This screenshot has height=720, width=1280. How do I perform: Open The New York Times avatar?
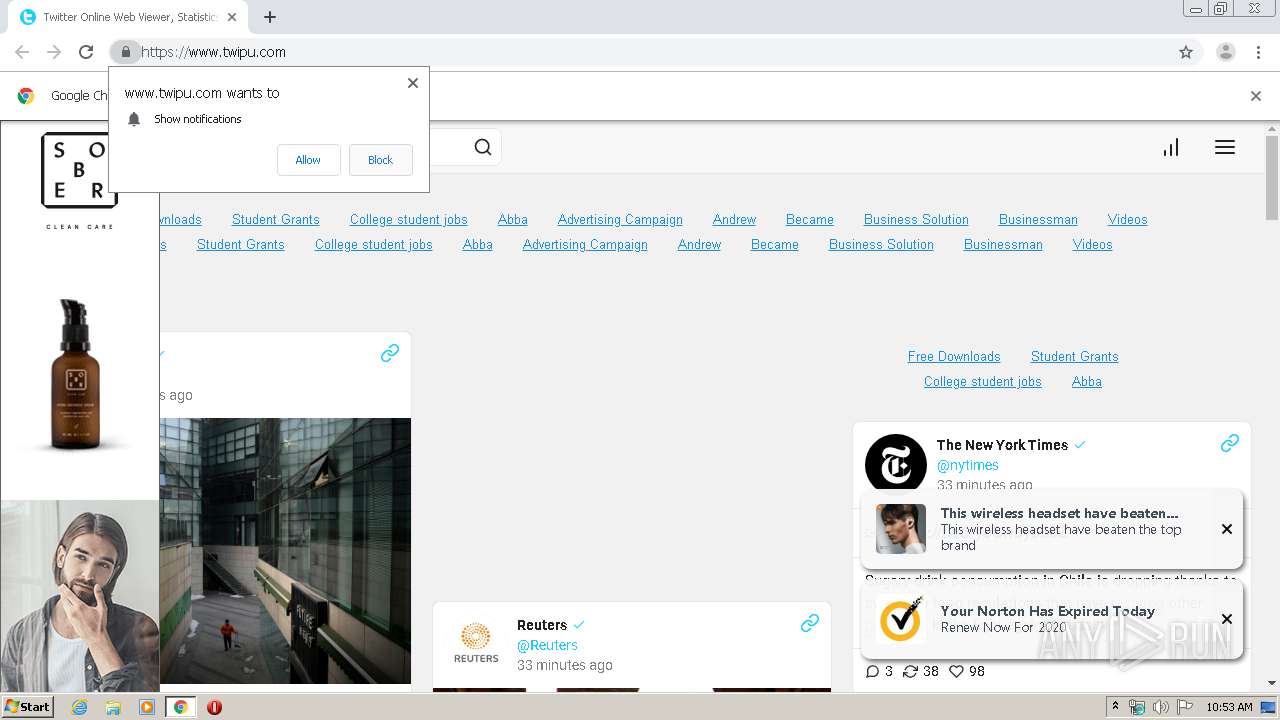click(895, 464)
